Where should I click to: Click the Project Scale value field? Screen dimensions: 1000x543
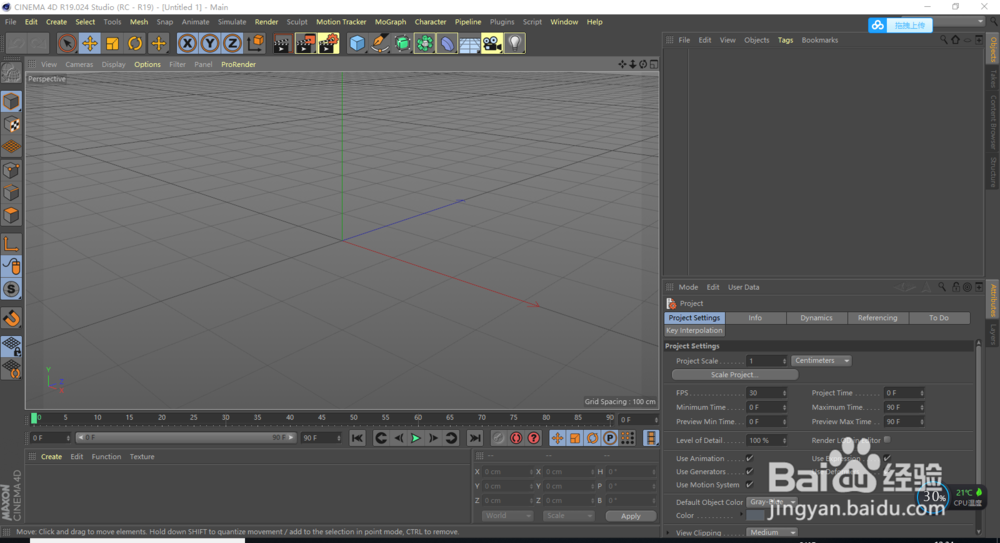767,361
